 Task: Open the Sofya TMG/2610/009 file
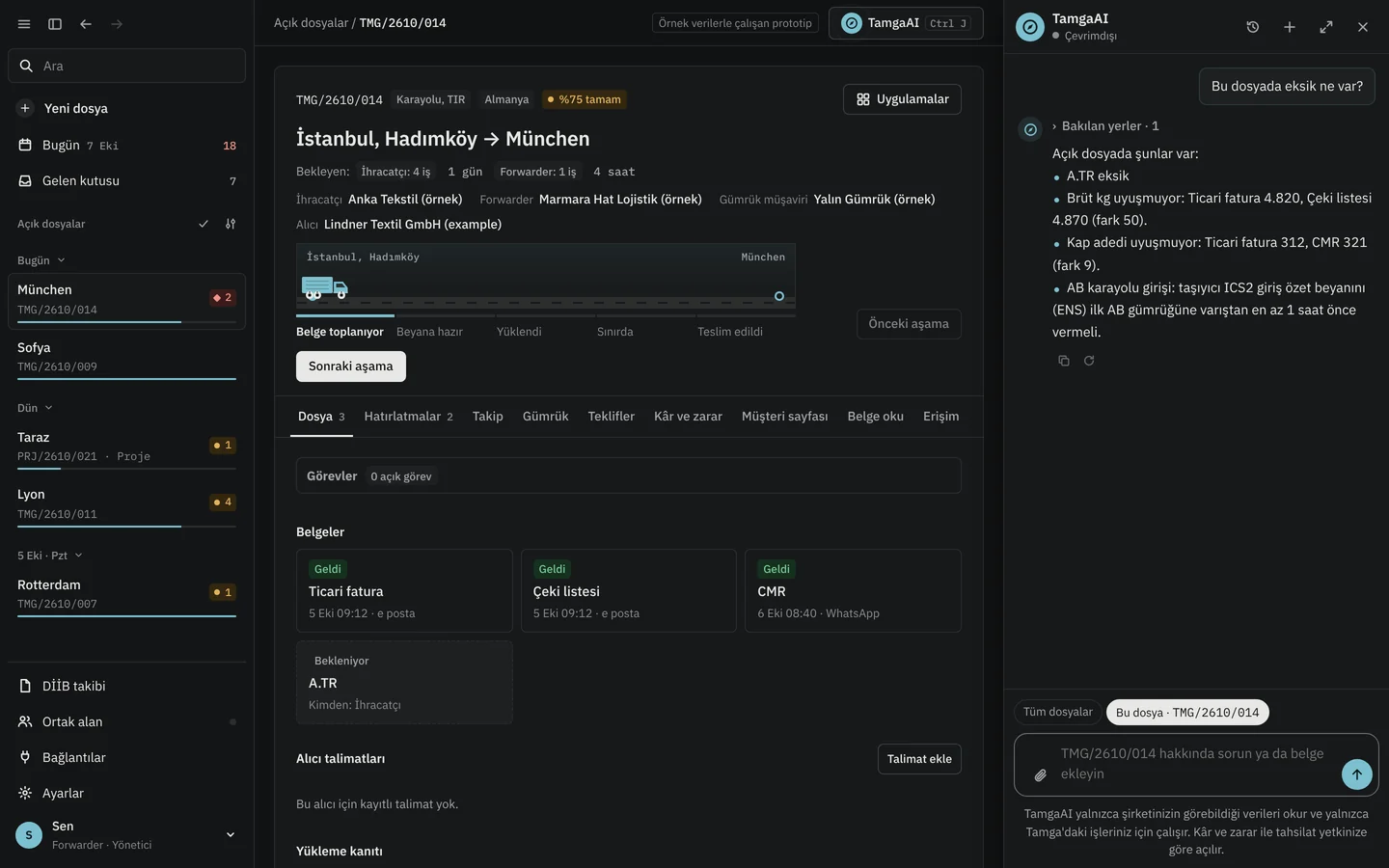click(126, 359)
